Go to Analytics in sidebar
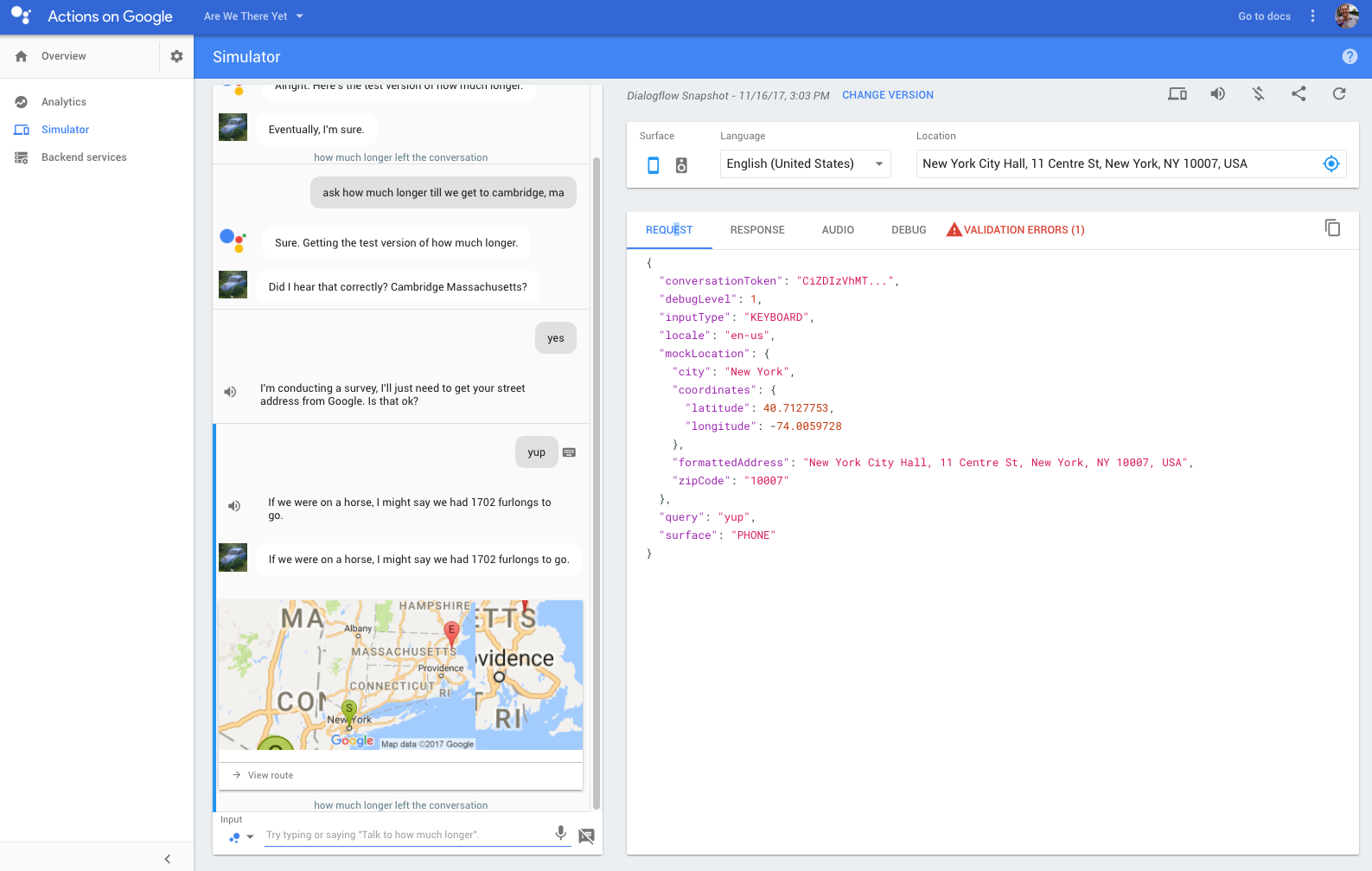 coord(64,102)
